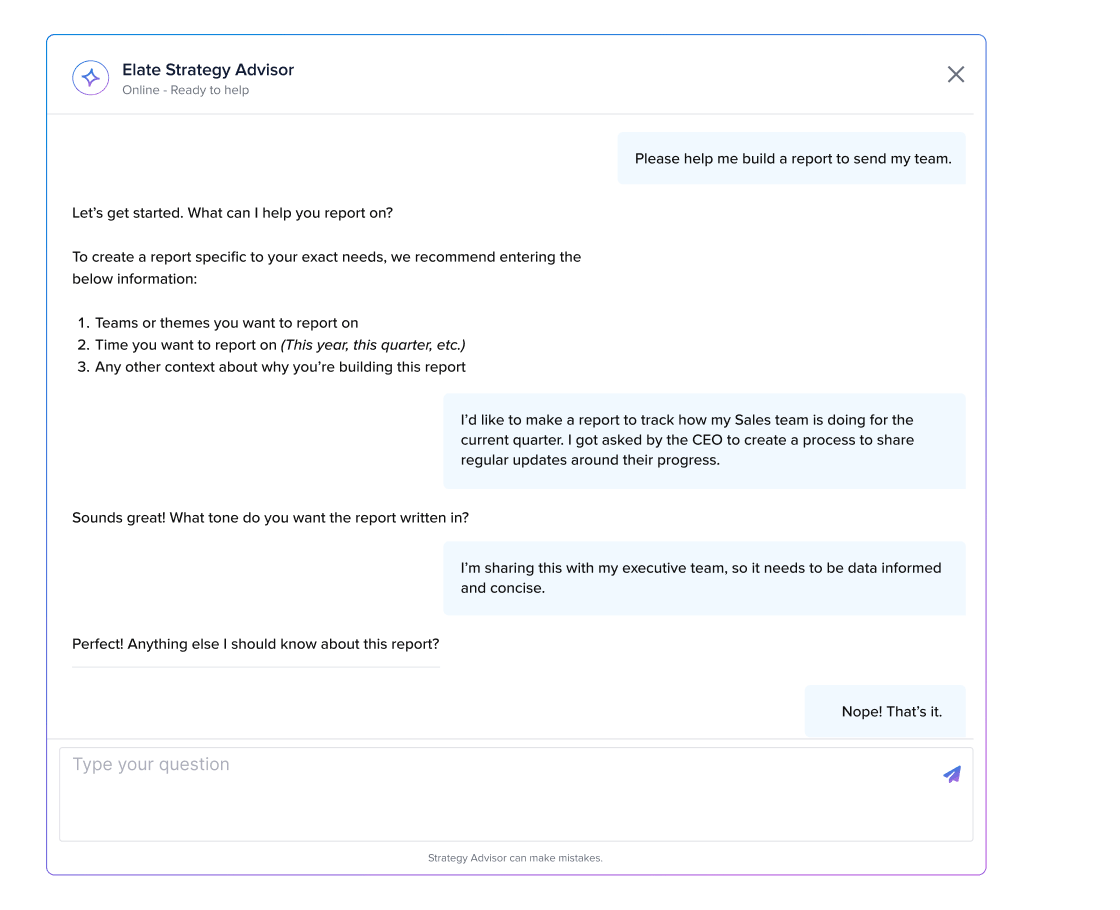The image size is (1120, 910).
Task: Select message 'Please help me build a report'
Action: 791,159
